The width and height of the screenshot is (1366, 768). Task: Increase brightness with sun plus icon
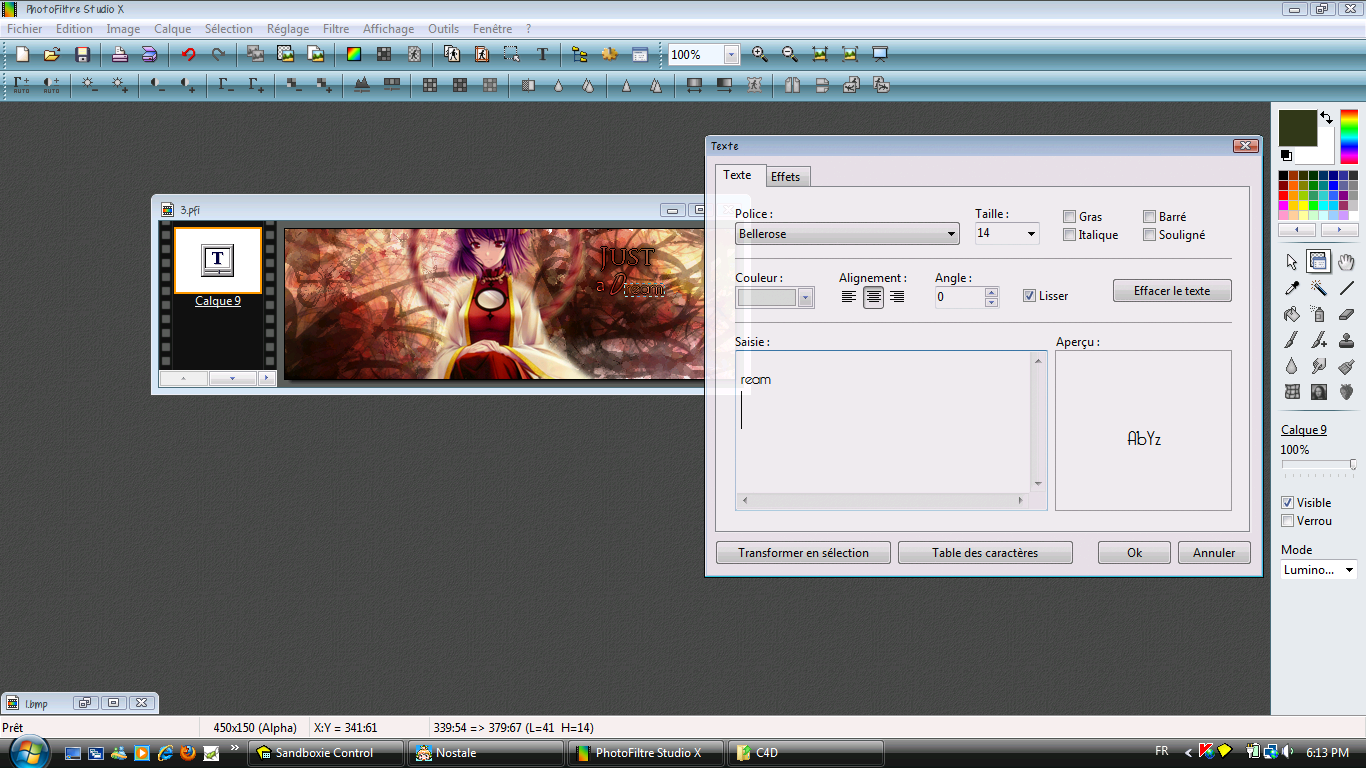pos(120,86)
